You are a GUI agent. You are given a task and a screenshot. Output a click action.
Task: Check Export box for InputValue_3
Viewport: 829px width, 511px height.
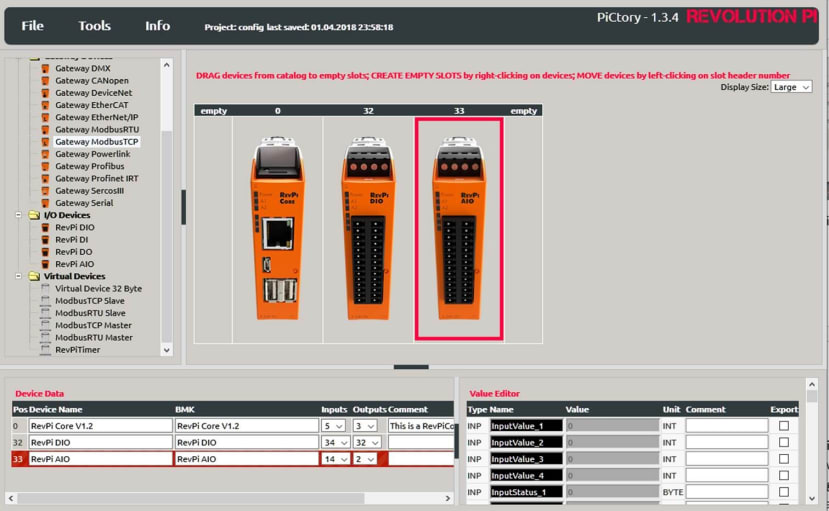(x=784, y=459)
